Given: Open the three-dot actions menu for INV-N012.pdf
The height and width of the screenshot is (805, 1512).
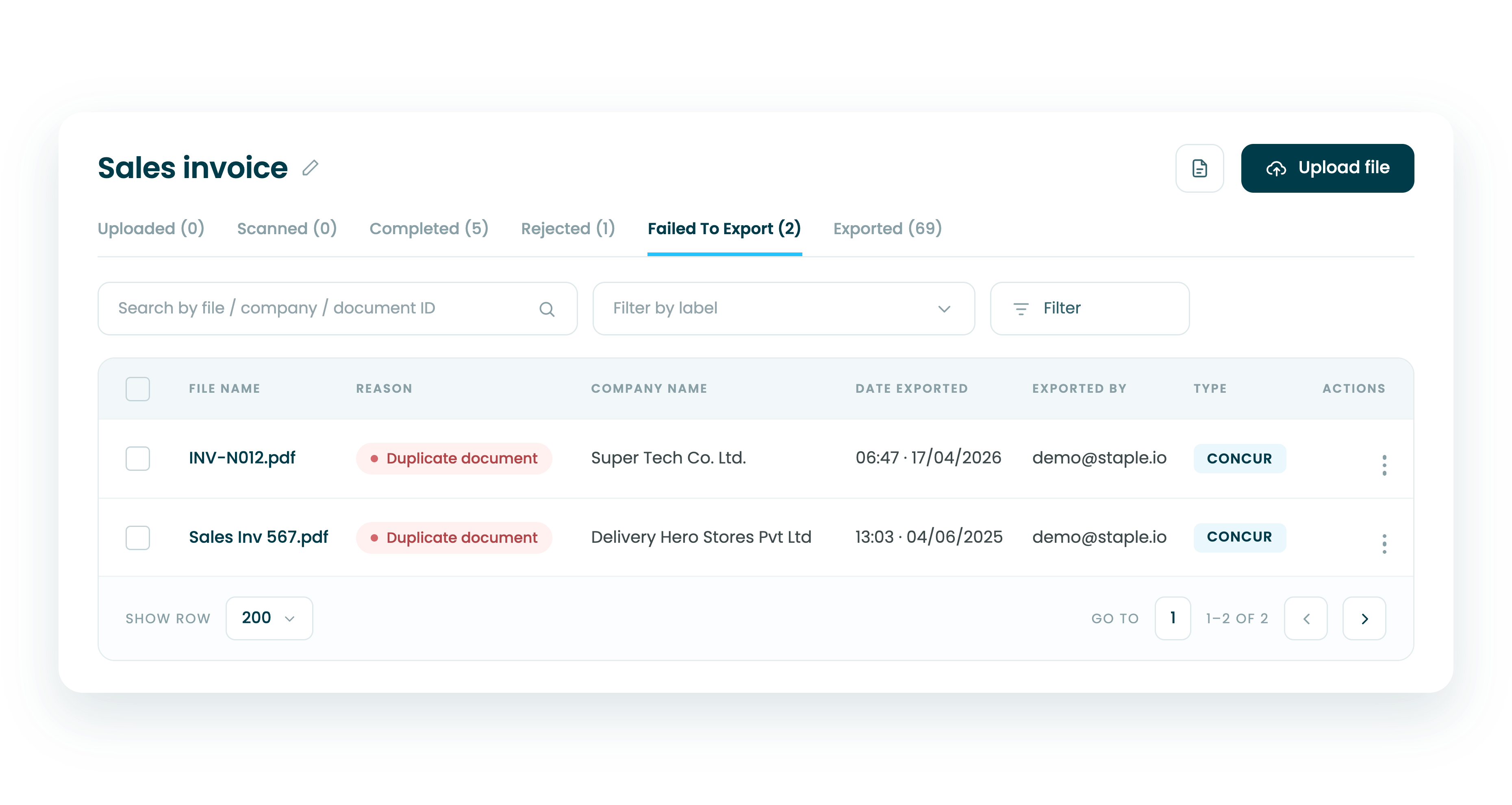Looking at the screenshot, I should point(1384,465).
